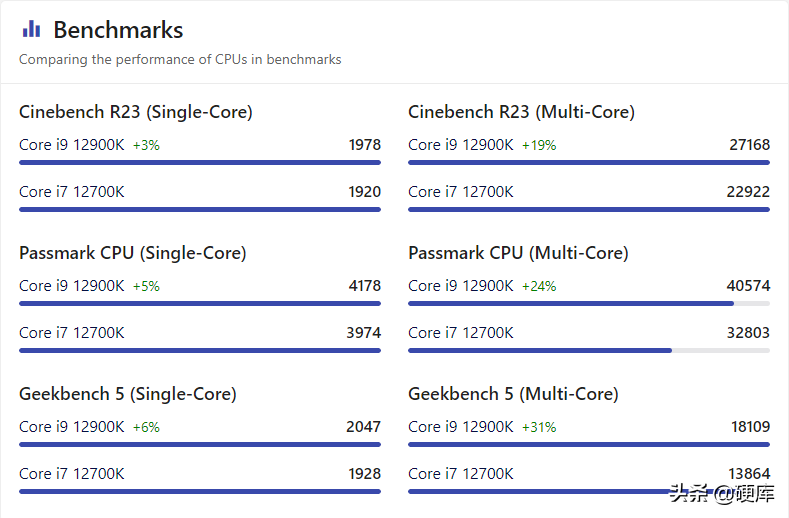This screenshot has height=518, width=789.
Task: Click the +31% badge in Geekbench Multi-Core
Action: (539, 428)
